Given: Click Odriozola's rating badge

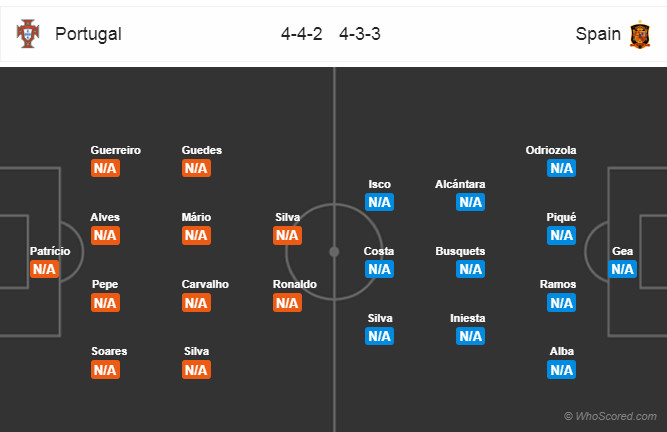Looking at the screenshot, I should [x=561, y=168].
